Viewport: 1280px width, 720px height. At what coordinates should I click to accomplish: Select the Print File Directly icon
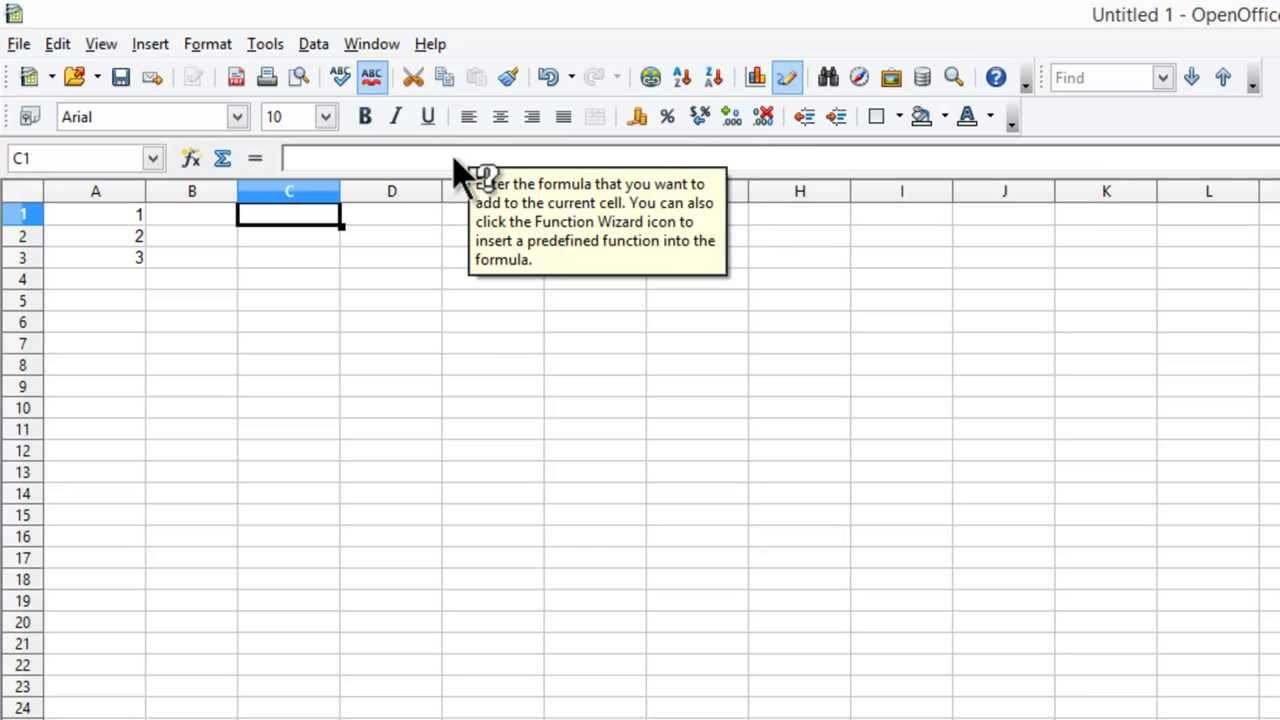pyautogui.click(x=267, y=77)
